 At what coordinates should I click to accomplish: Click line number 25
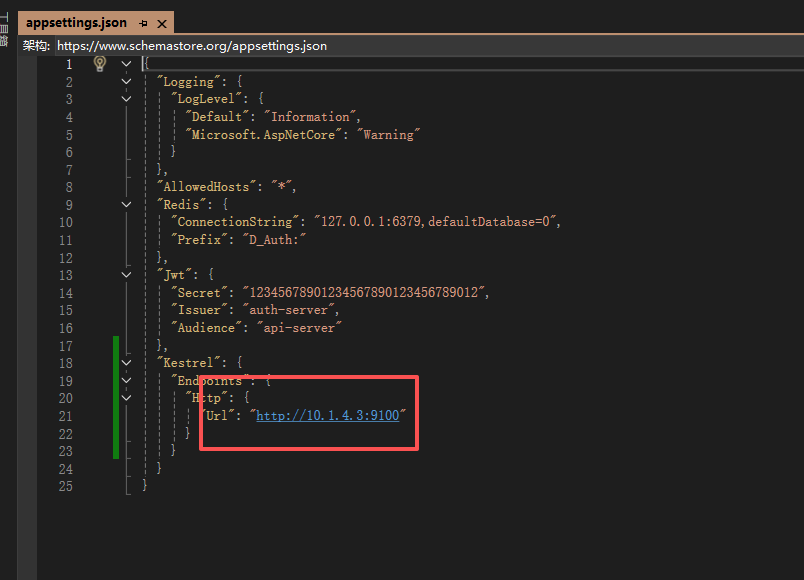coord(66,486)
